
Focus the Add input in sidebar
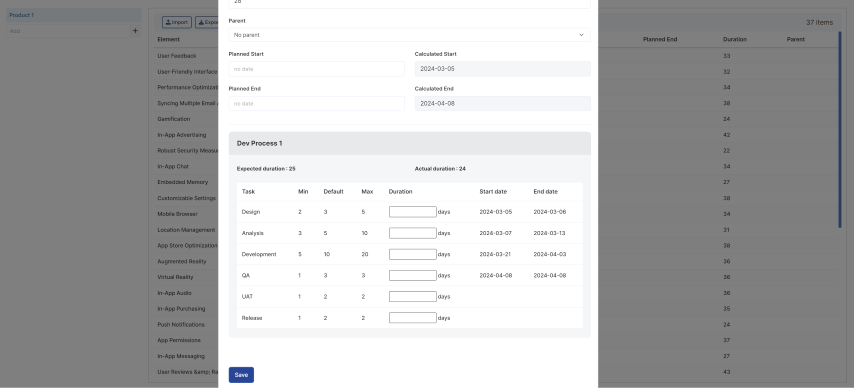(x=68, y=31)
